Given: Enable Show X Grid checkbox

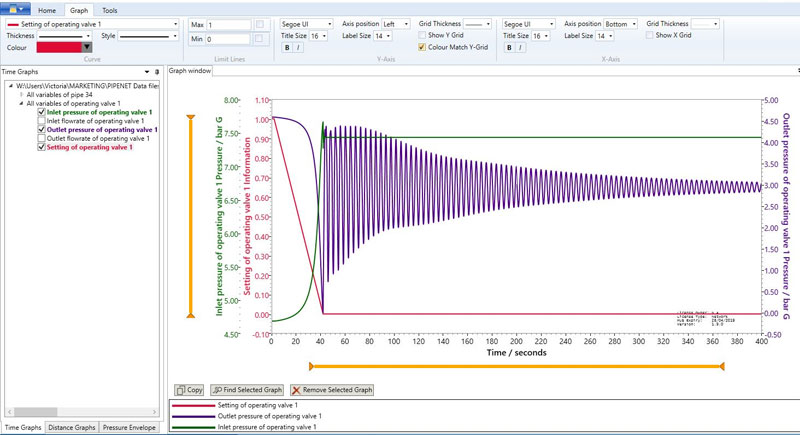Looking at the screenshot, I should pos(649,35).
